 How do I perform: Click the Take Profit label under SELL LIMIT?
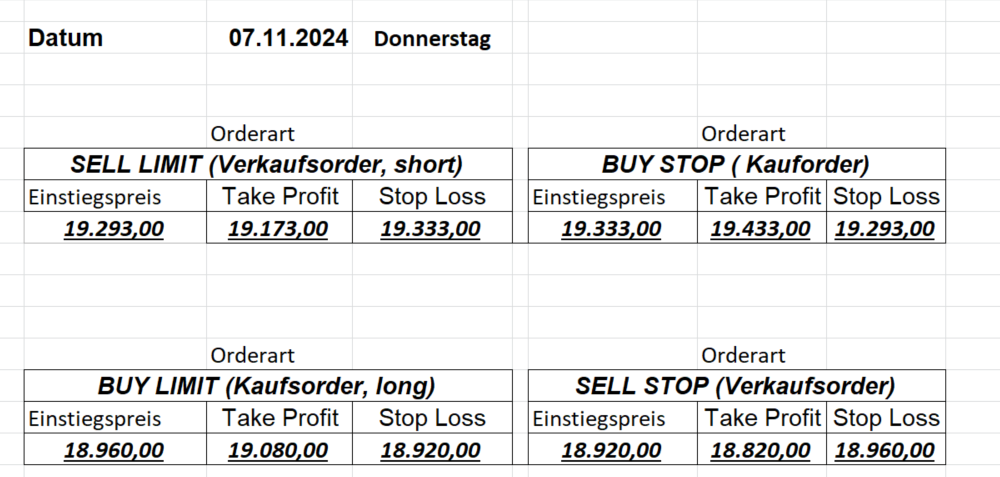tap(280, 196)
